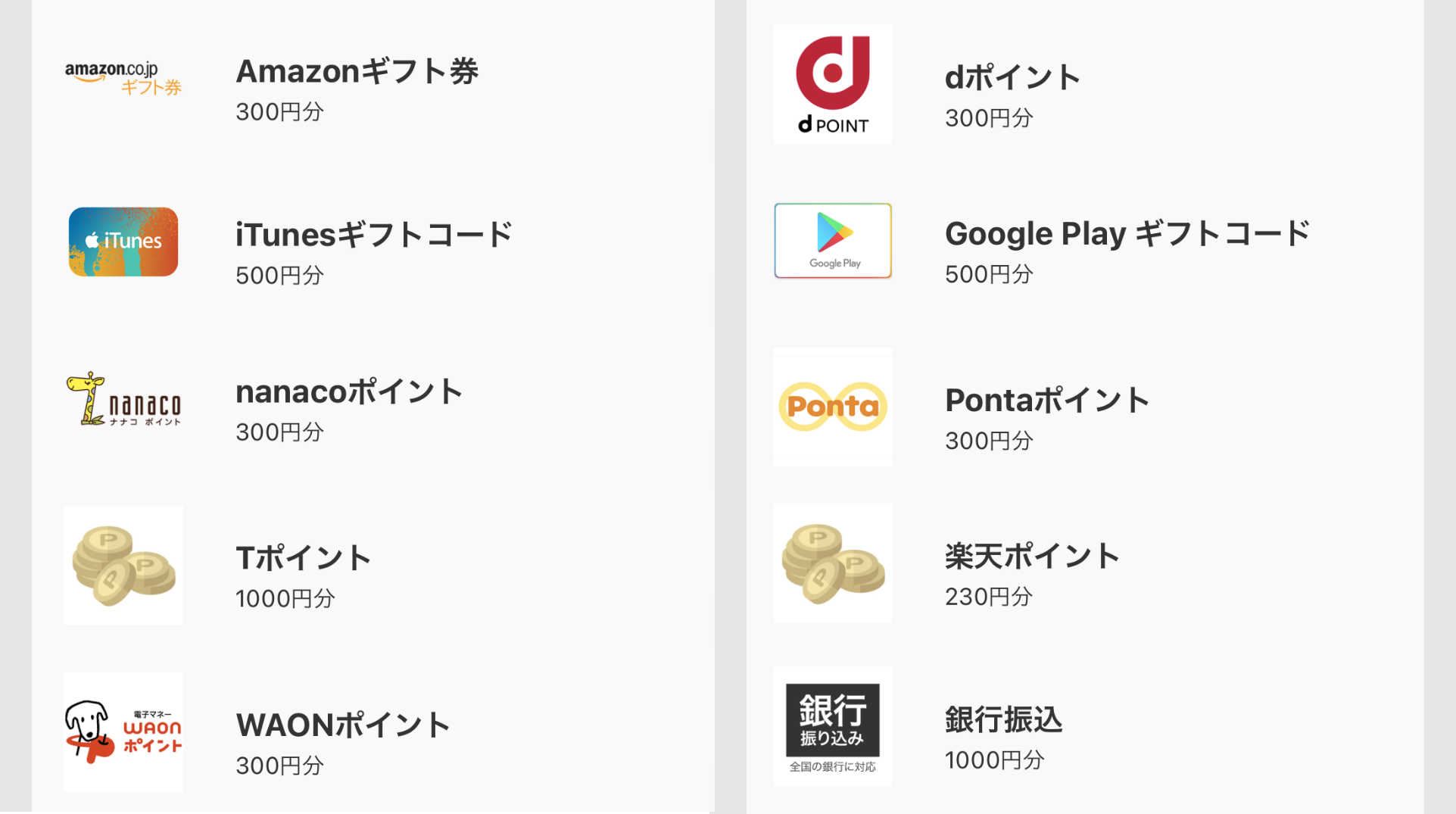Select the Tポイント title text
The image size is (1456, 814).
point(303,558)
